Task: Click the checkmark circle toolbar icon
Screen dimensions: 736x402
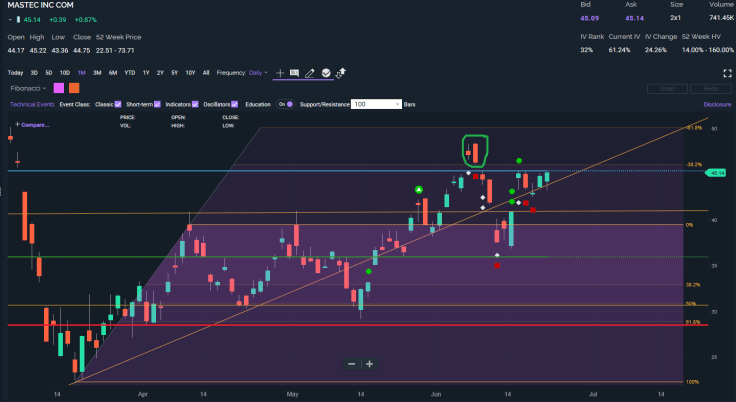Action: 326,73
